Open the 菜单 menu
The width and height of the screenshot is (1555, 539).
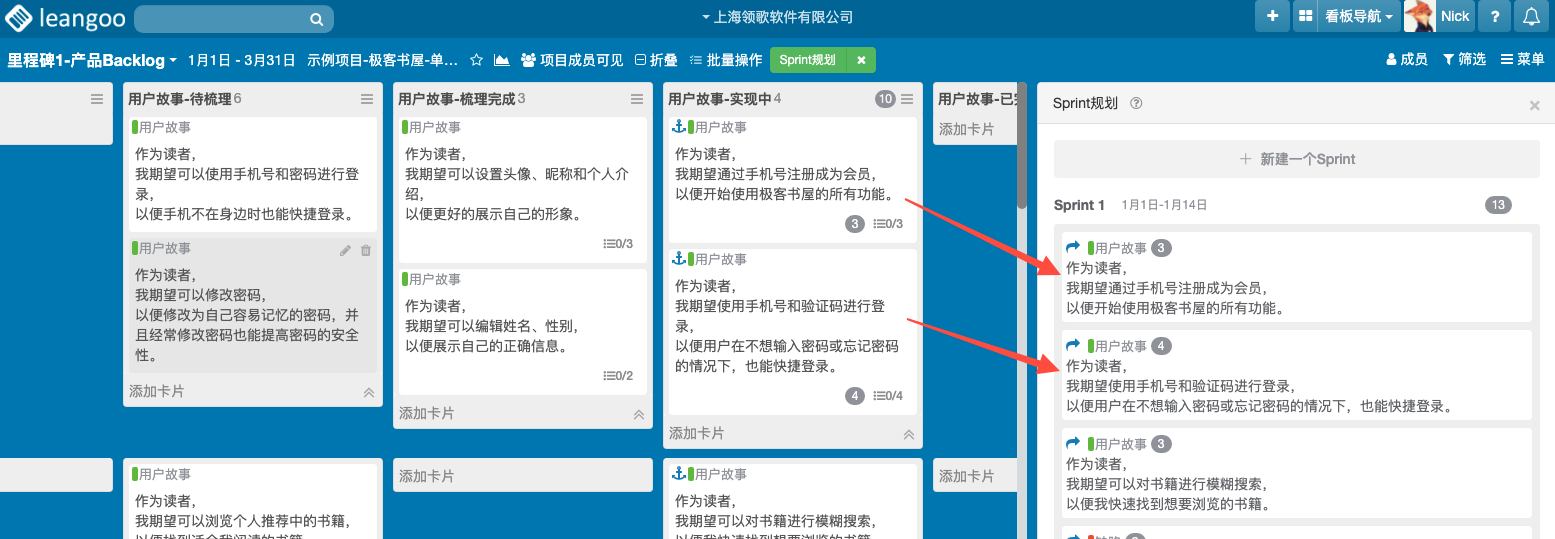1522,60
